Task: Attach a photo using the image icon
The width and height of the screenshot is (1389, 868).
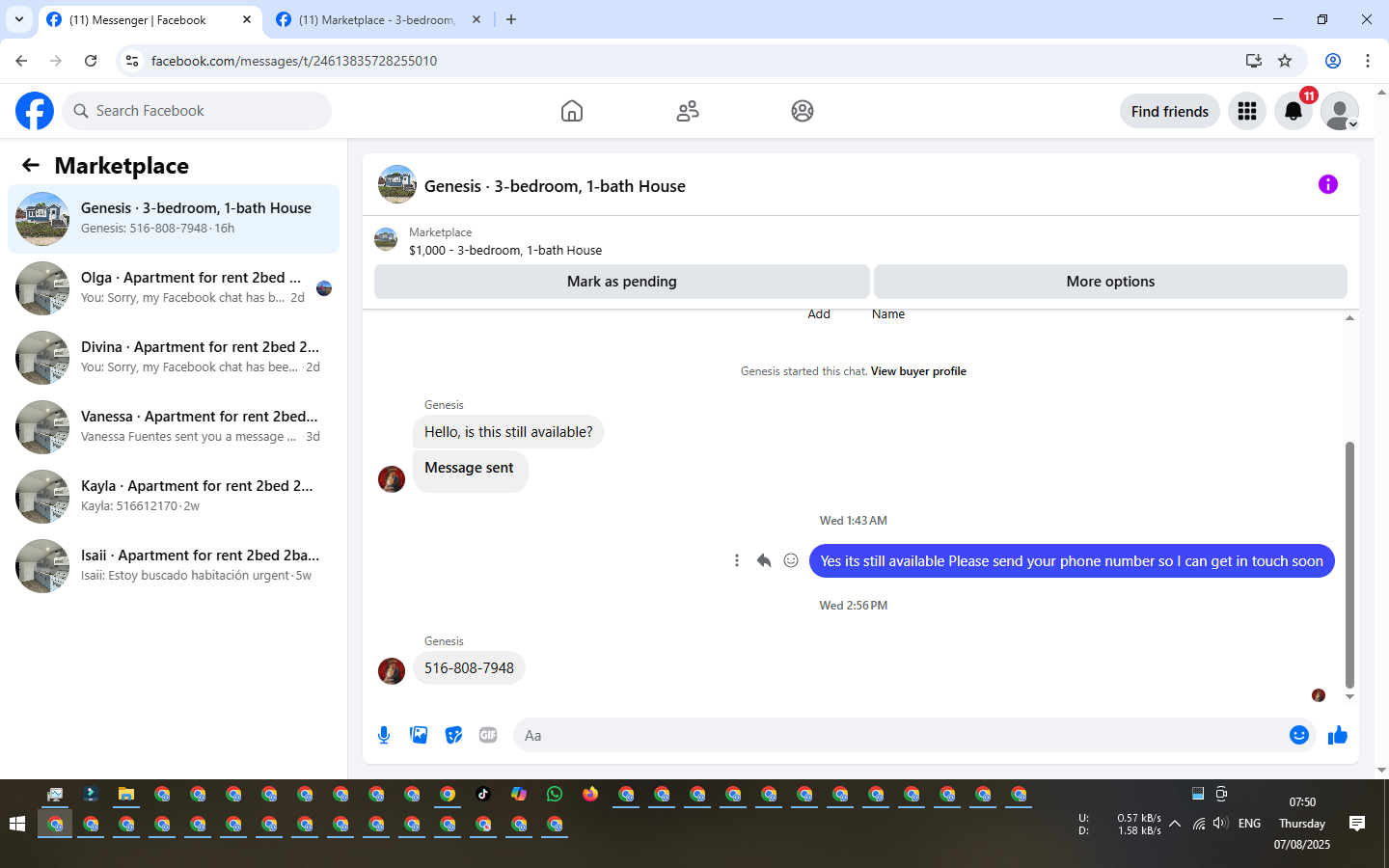Action: point(419,735)
